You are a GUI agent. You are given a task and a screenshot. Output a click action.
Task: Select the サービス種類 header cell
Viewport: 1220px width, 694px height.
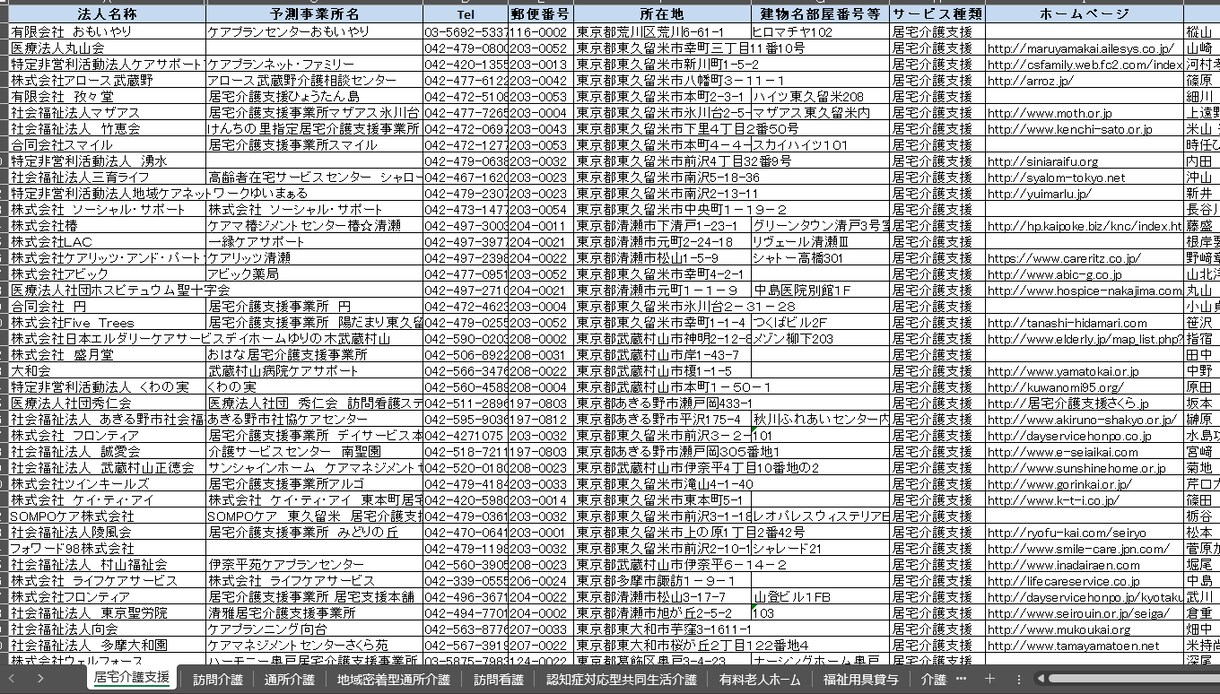click(937, 15)
